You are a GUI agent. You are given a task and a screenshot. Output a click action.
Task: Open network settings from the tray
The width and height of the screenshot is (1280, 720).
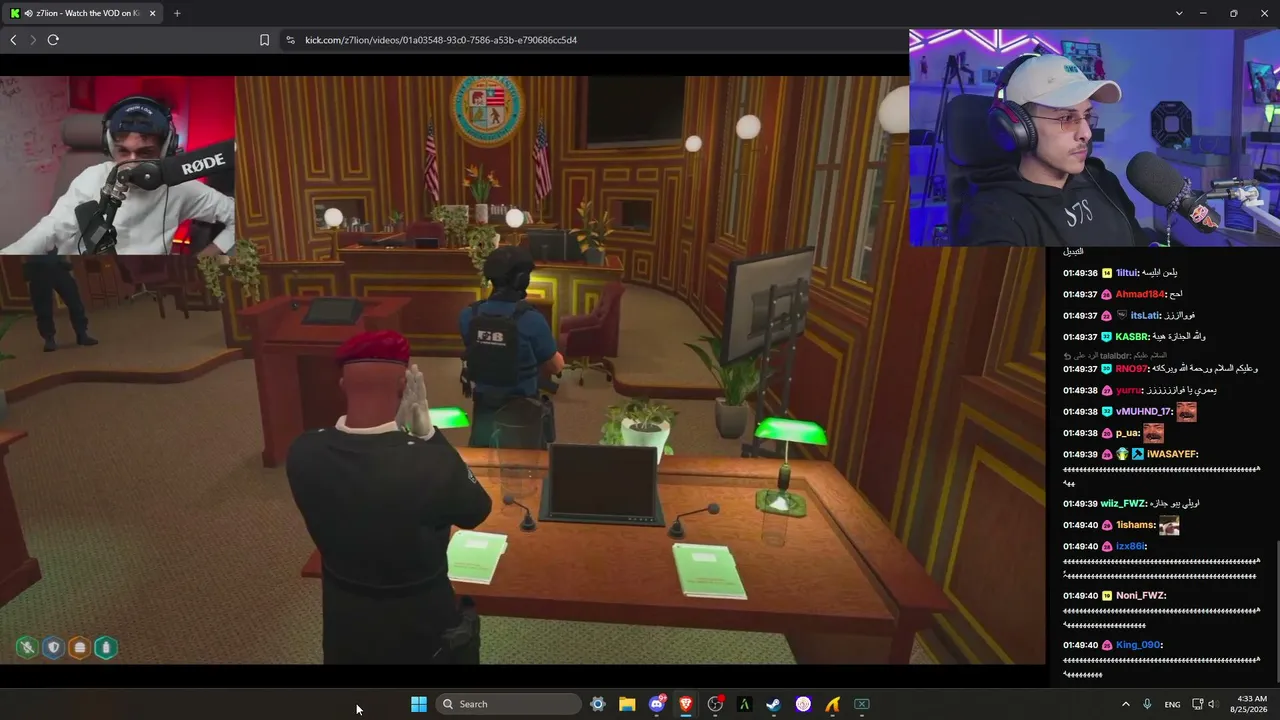[x=1198, y=704]
